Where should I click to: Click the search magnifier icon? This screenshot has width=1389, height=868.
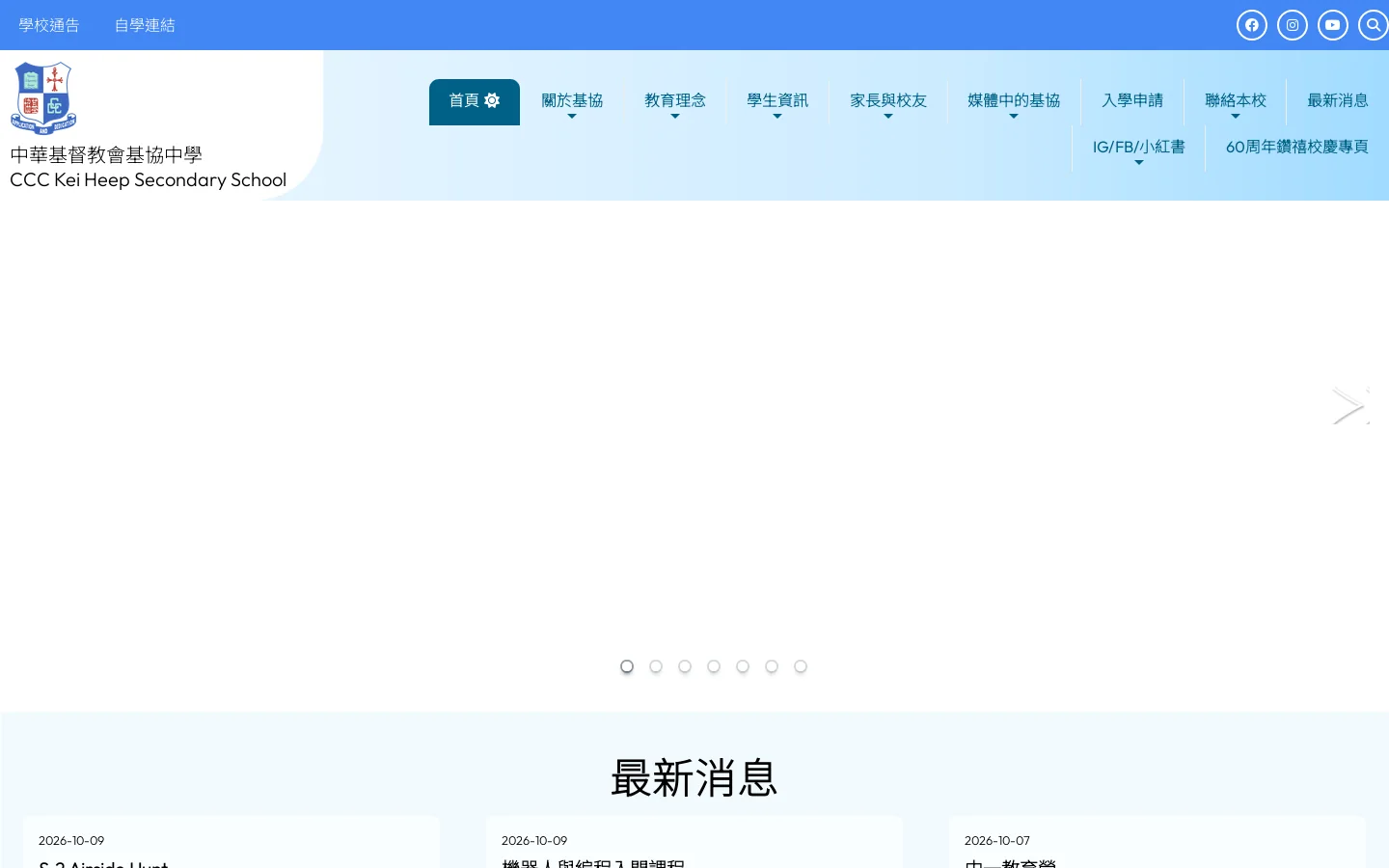click(1374, 25)
